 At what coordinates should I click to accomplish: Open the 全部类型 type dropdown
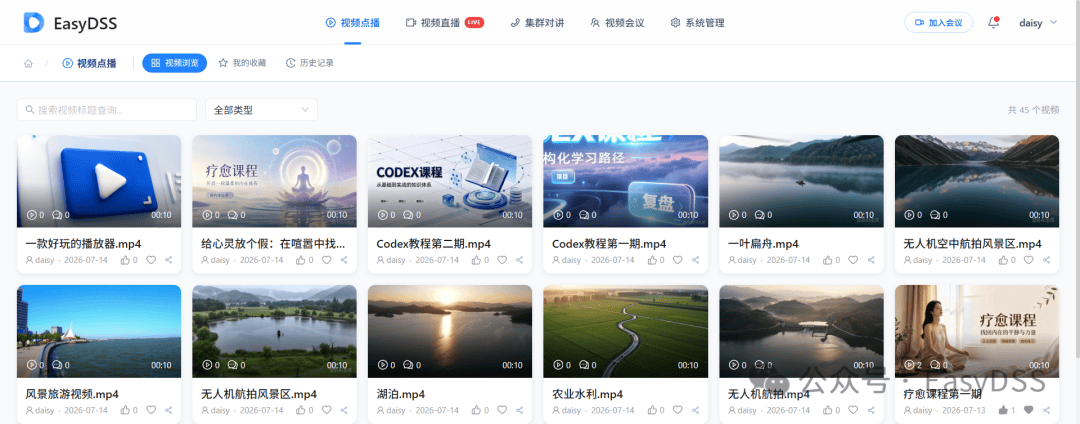[x=261, y=109]
